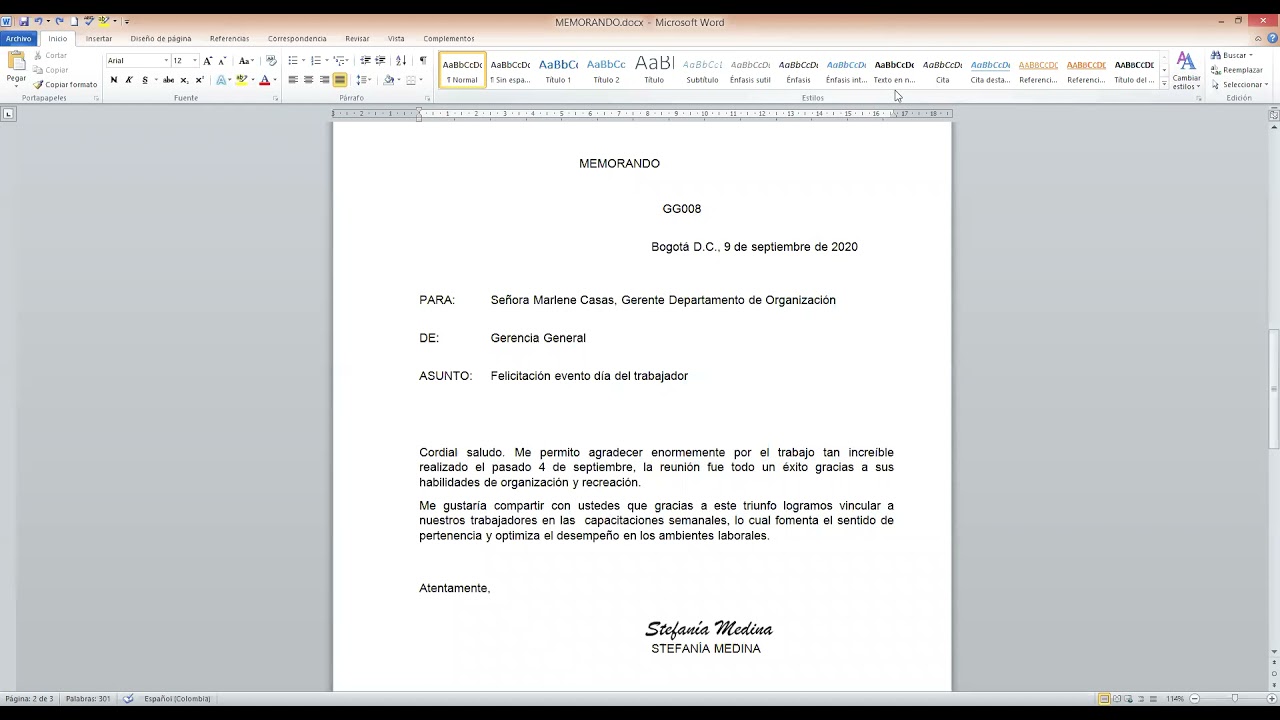This screenshot has height=720, width=1280.
Task: Decrease paragraph indent
Action: 365,61
